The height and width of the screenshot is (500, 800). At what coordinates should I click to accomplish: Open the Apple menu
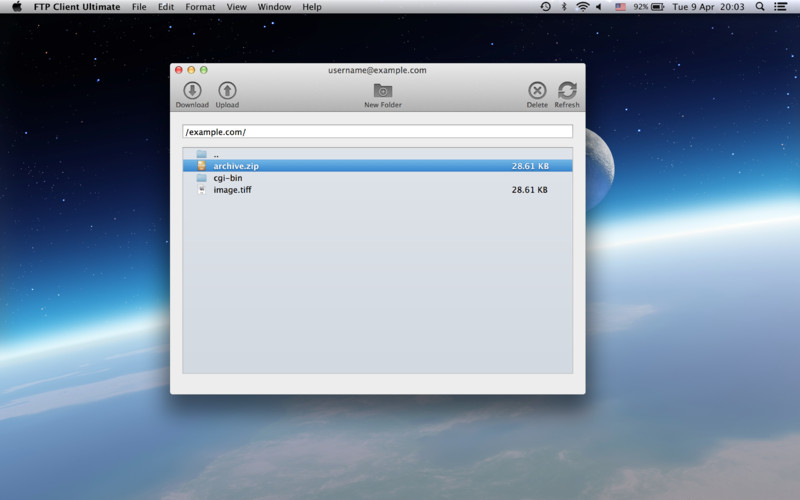[16, 7]
